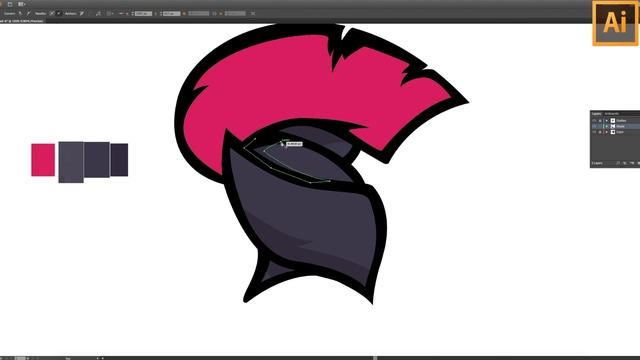Click the width input field in control bar
The image size is (640, 360).
point(199,13)
